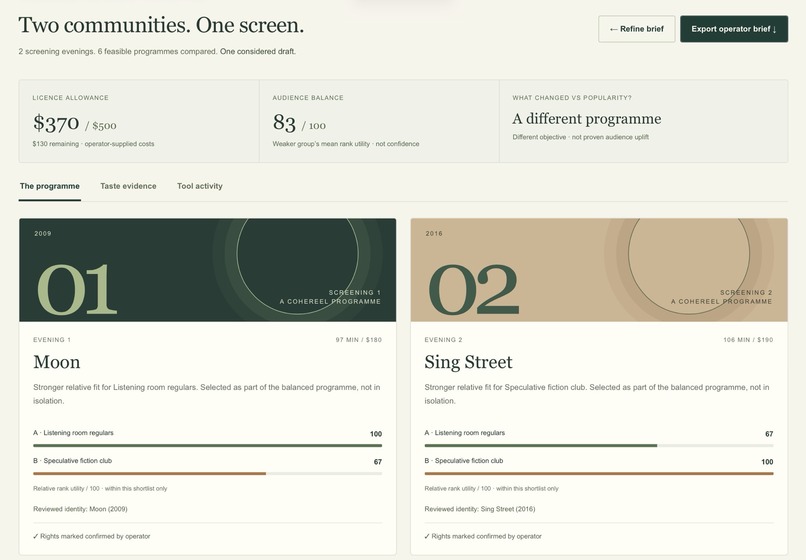806x560 pixels.
Task: Click the 2016 year label on poster
Action: pyautogui.click(x=434, y=233)
